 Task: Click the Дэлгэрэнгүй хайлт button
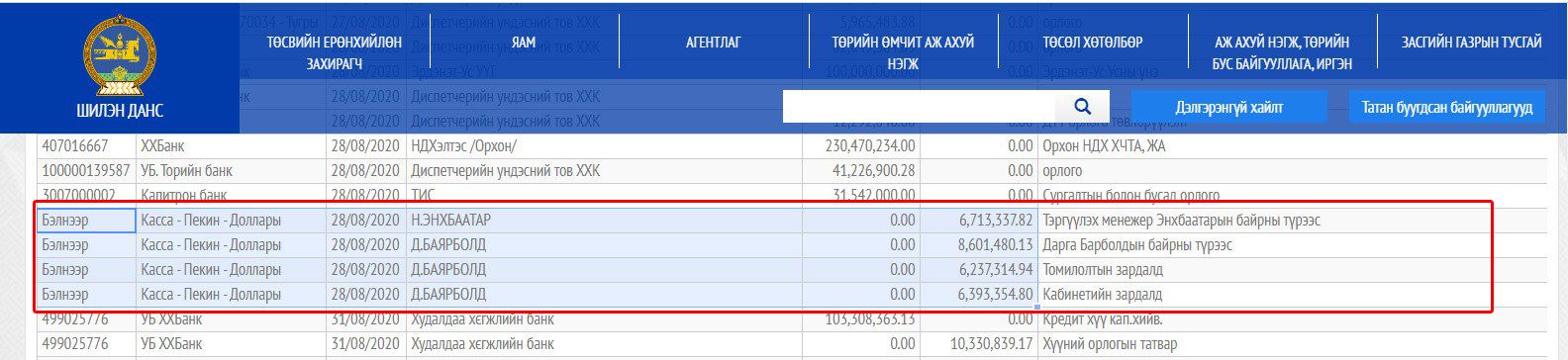(1228, 107)
